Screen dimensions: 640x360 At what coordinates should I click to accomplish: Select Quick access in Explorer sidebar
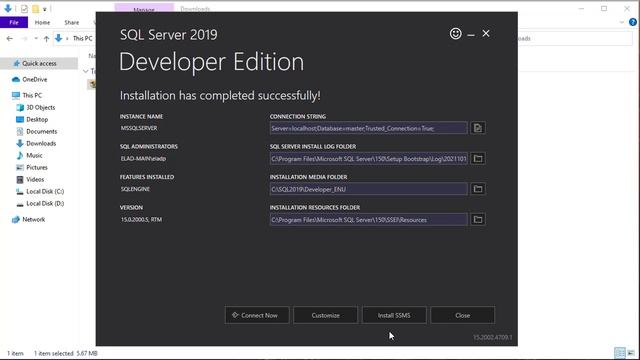(x=39, y=63)
